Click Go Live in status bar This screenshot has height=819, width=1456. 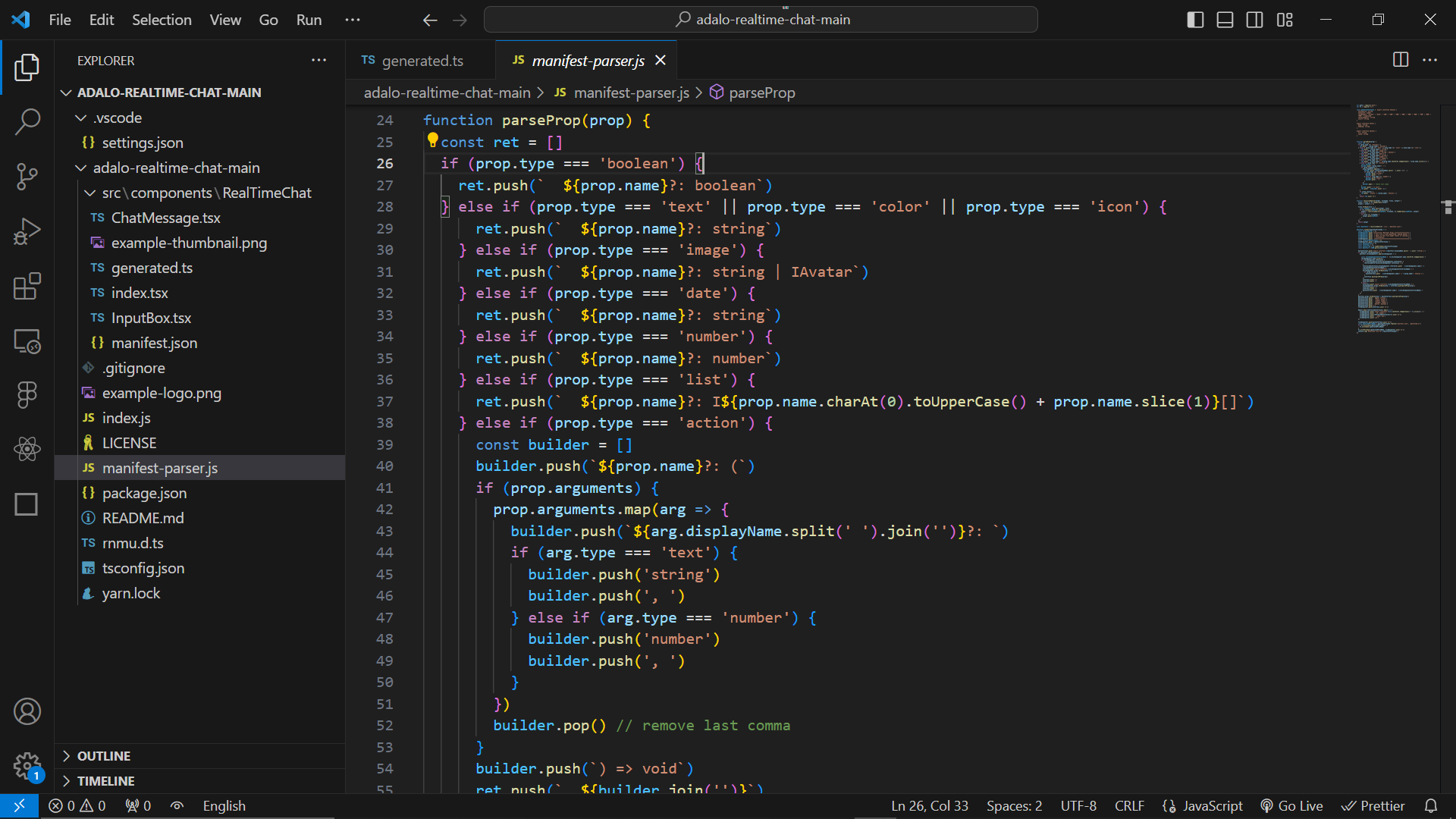click(x=1291, y=806)
